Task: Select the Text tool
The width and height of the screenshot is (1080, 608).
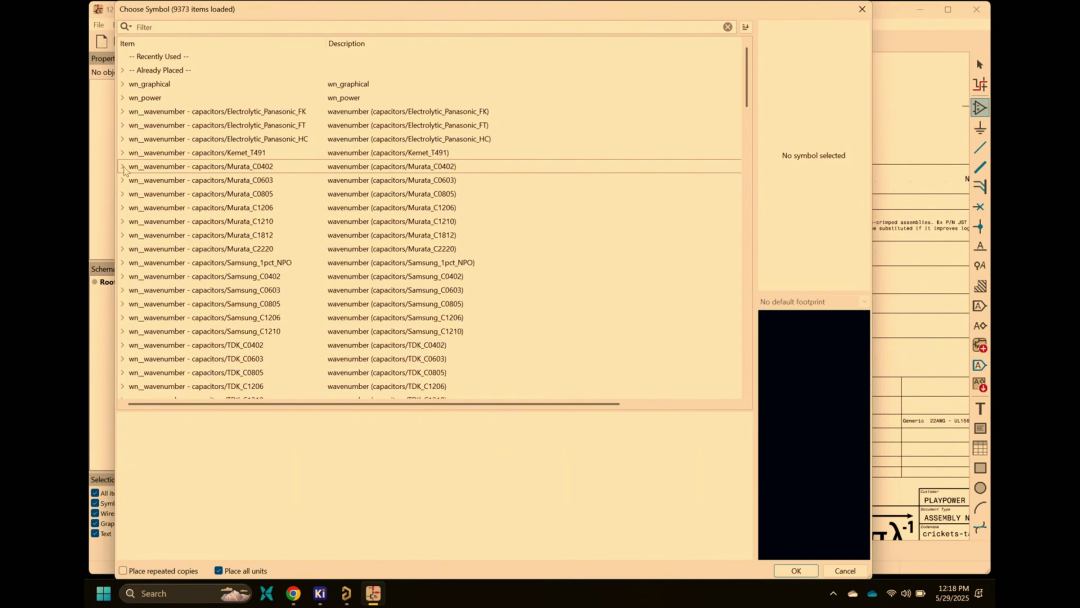Action: [979, 408]
